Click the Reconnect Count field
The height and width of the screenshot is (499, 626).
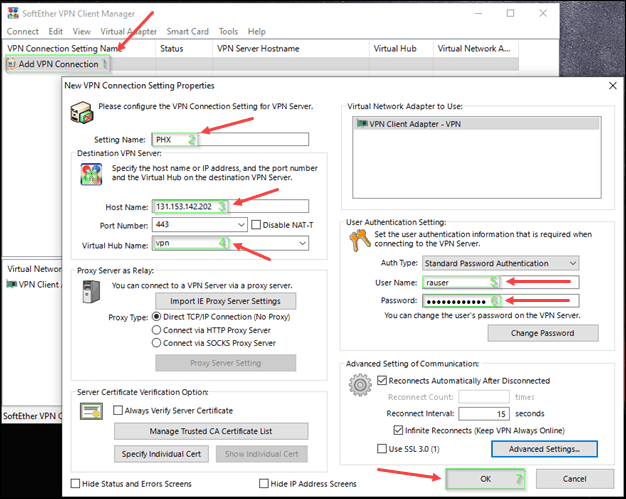(x=484, y=397)
